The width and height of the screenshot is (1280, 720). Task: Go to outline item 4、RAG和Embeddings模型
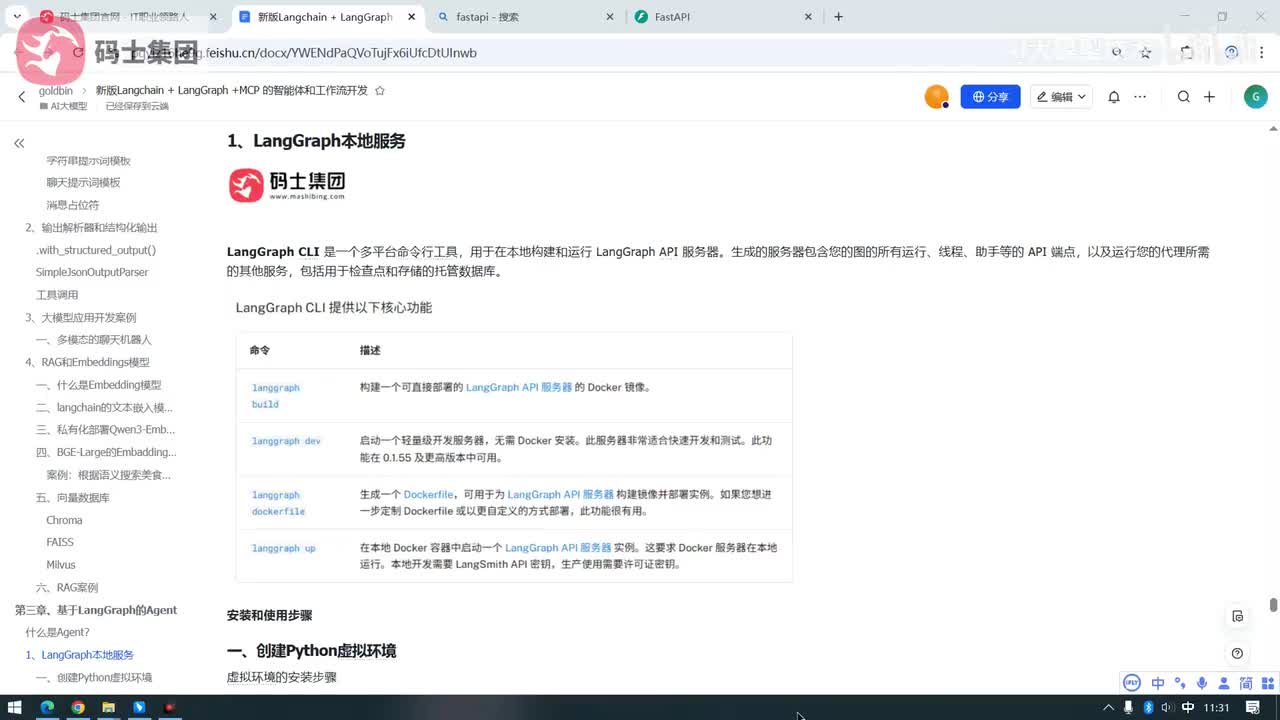pyautogui.click(x=87, y=362)
